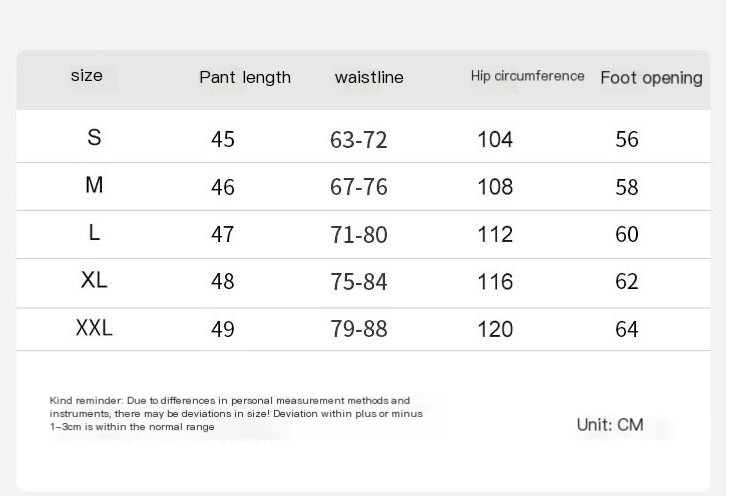Select the waistline value 71-80
The height and width of the screenshot is (496, 729).
(x=358, y=234)
